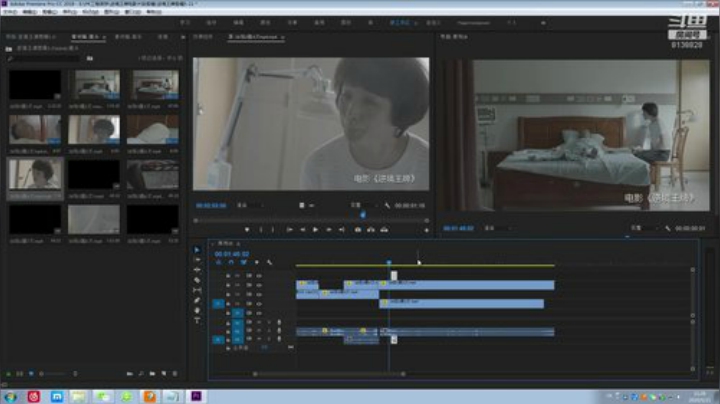Click Go to Out in the Source monitor
720x404 pixels.
coord(342,230)
